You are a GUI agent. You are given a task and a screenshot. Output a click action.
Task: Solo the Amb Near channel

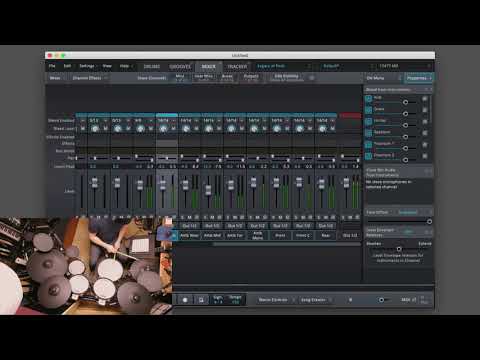183,217
